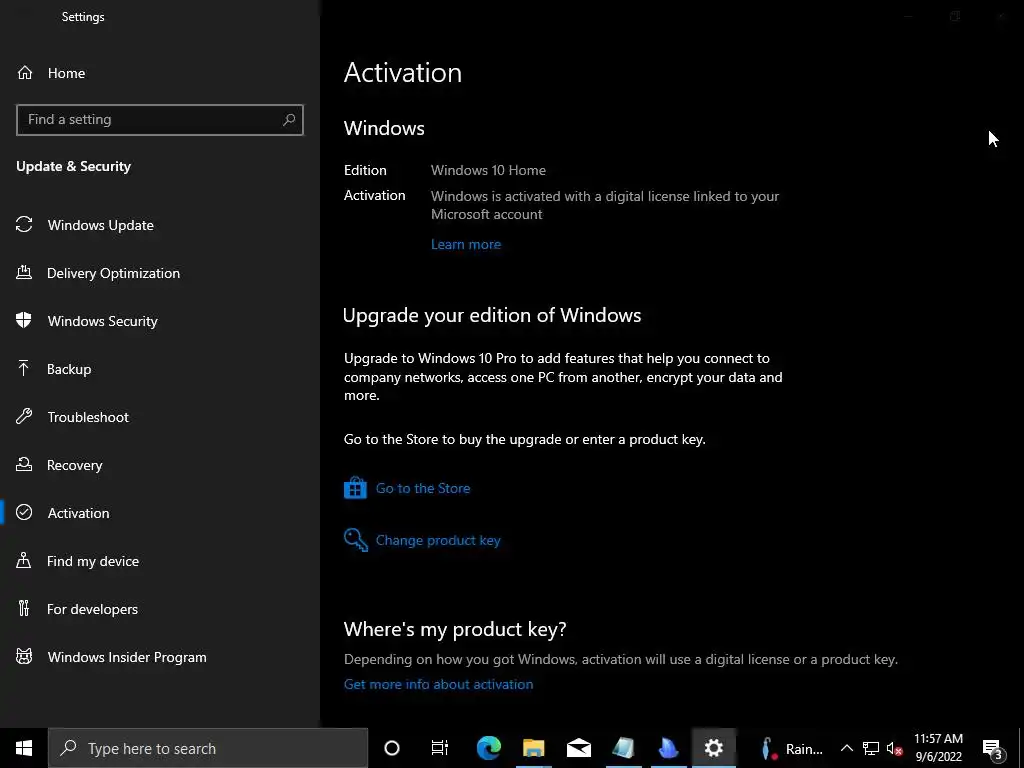Viewport: 1024px width, 768px height.
Task: Click the Home house icon in sidebar
Action: [25, 72]
